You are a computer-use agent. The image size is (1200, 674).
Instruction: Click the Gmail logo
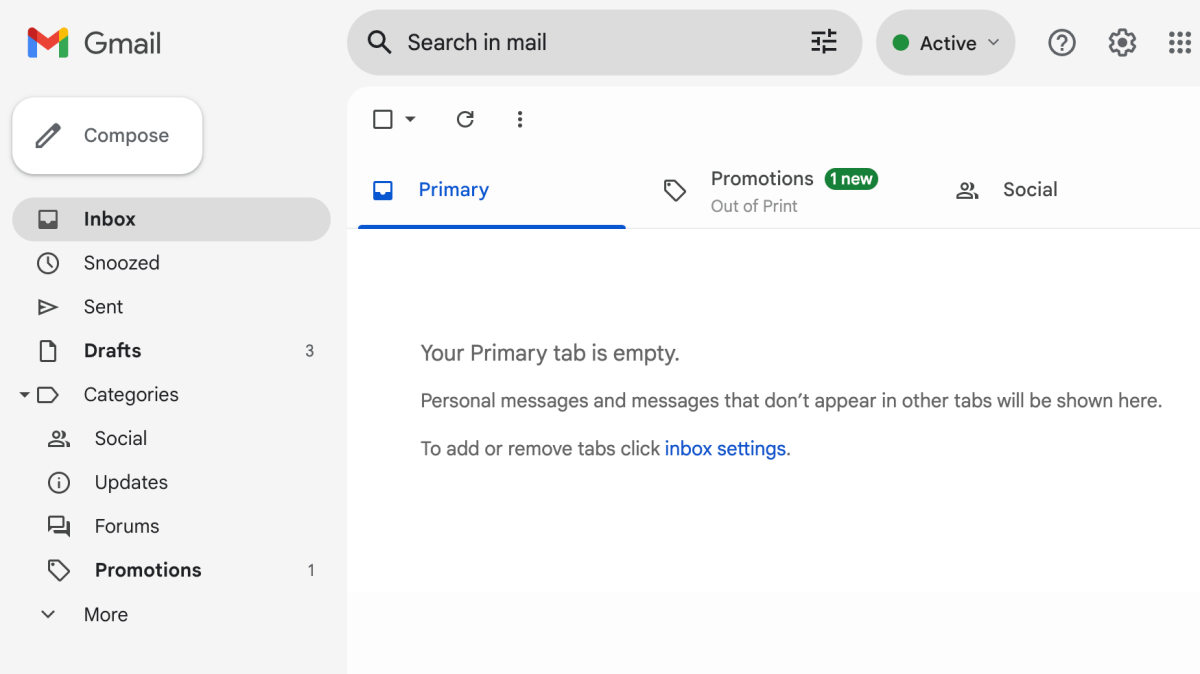coord(94,43)
